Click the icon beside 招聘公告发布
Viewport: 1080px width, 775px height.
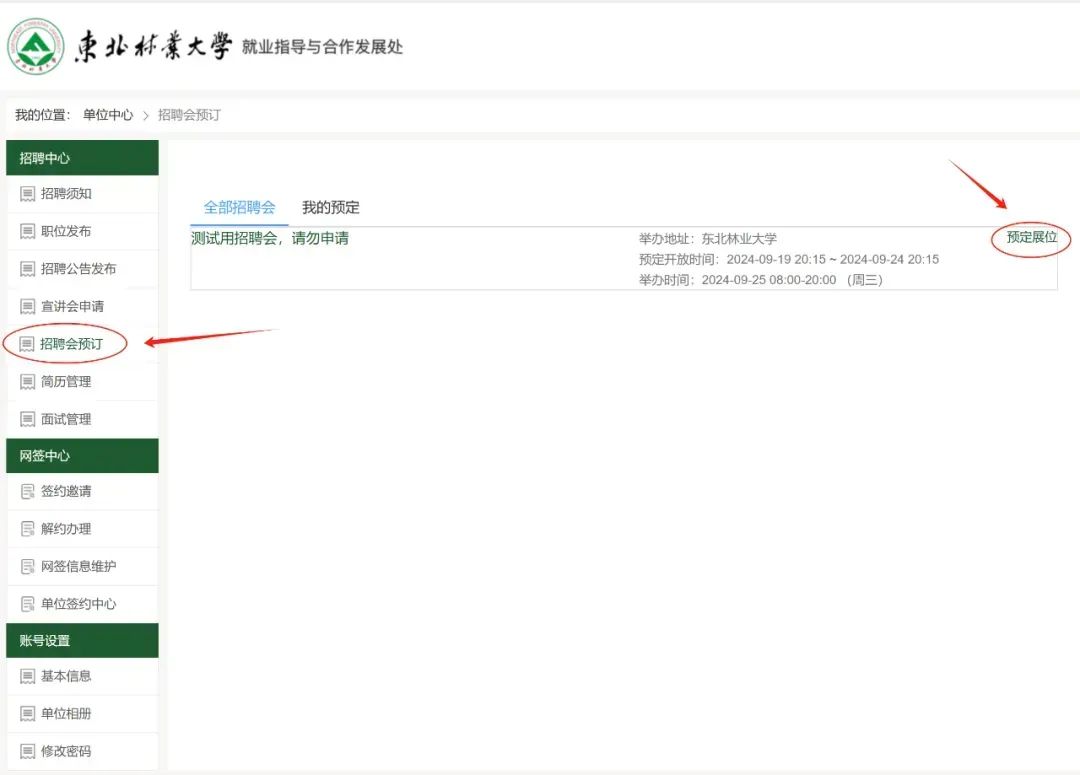click(28, 269)
